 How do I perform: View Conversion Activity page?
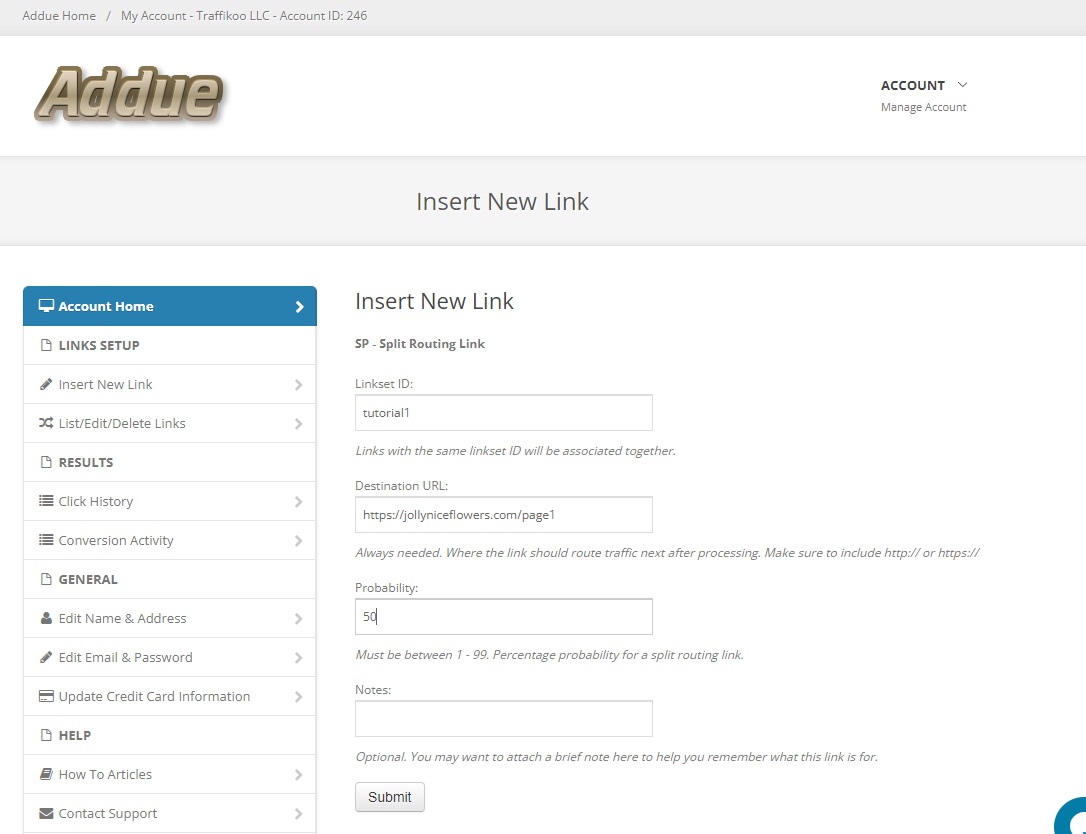pyautogui.click(x=170, y=540)
